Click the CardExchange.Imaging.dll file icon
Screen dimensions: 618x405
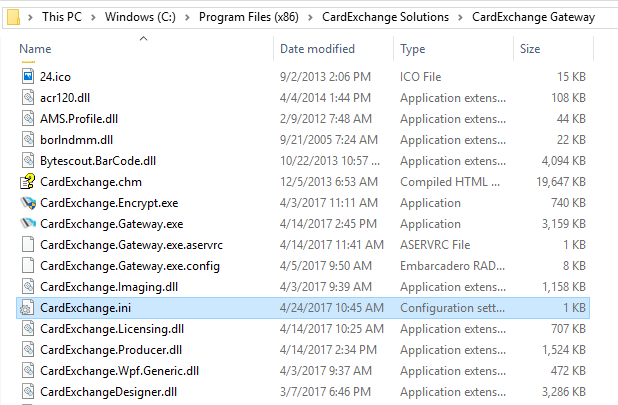28,286
